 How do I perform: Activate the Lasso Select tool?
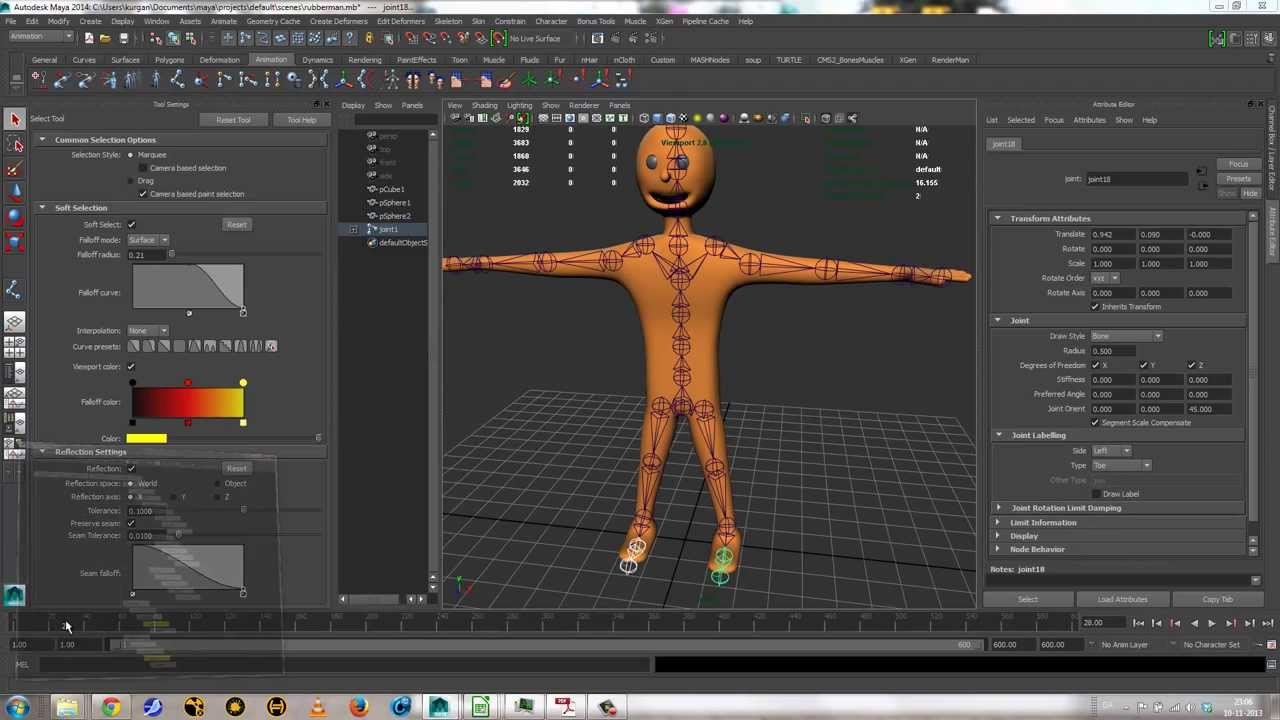pyautogui.click(x=14, y=144)
